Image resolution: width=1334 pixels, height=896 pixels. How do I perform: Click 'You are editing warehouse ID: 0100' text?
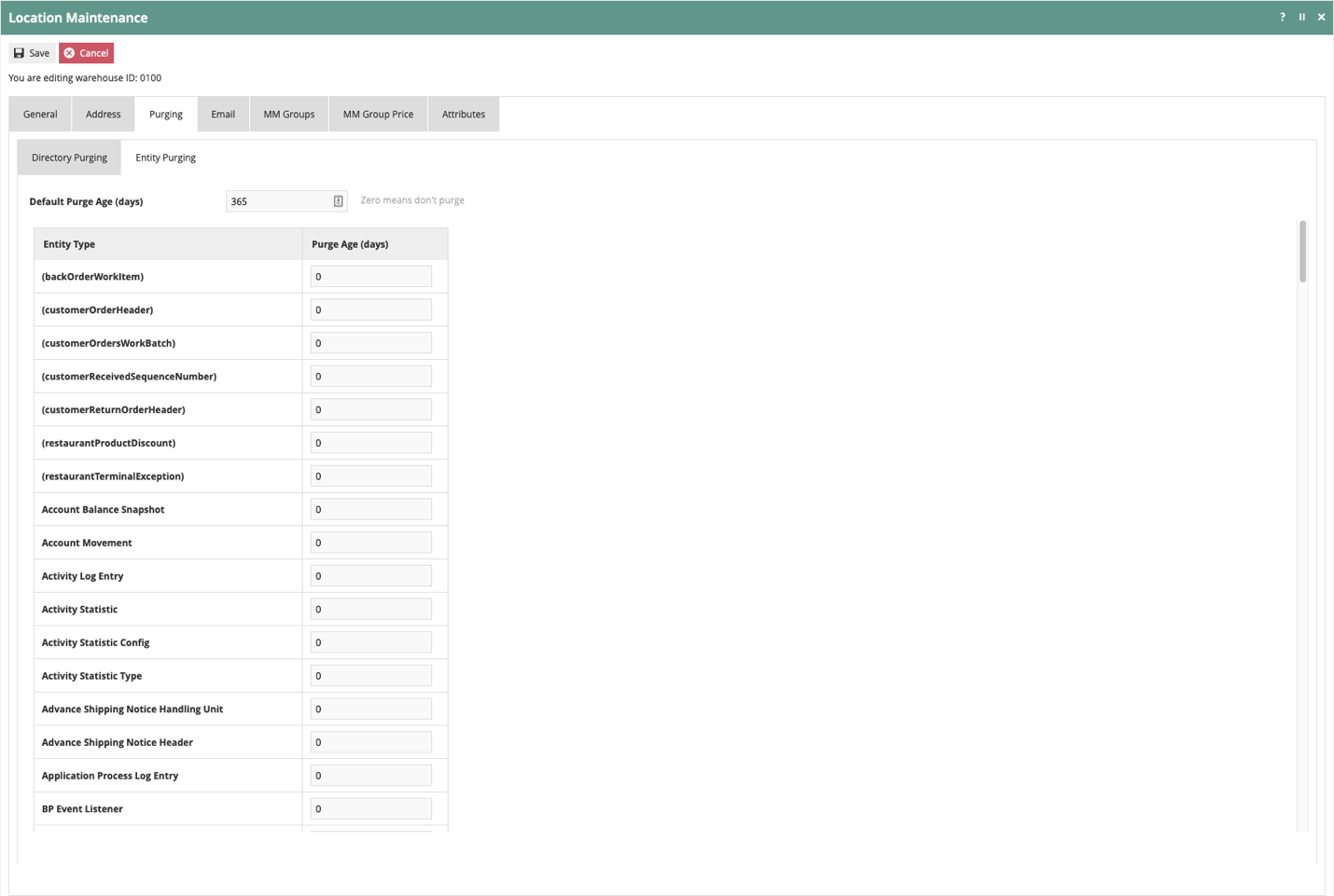point(85,78)
